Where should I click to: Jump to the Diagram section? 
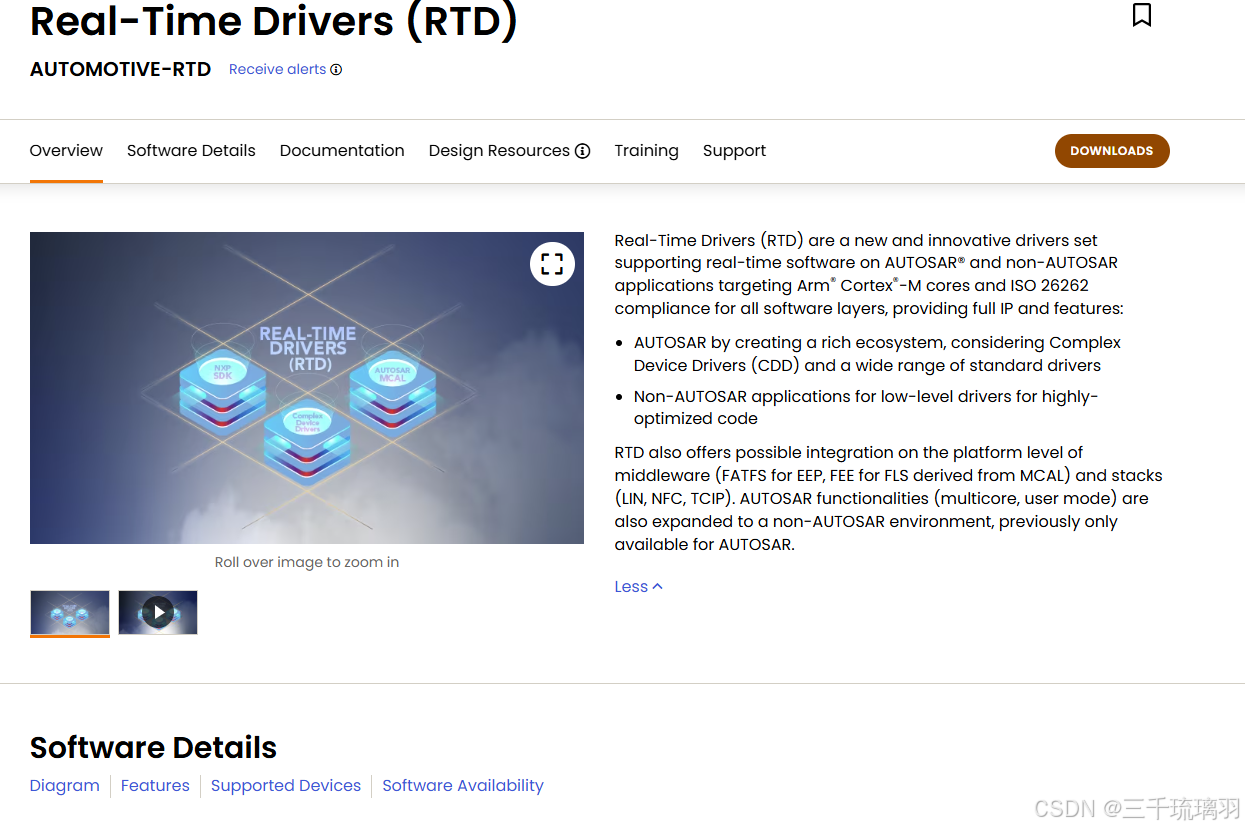pyautogui.click(x=65, y=786)
